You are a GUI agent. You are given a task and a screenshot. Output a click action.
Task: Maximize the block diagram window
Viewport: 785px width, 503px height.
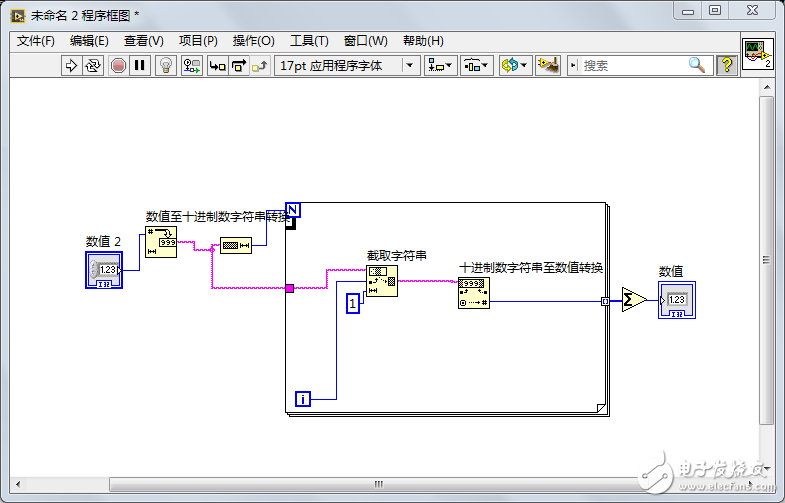tap(715, 11)
